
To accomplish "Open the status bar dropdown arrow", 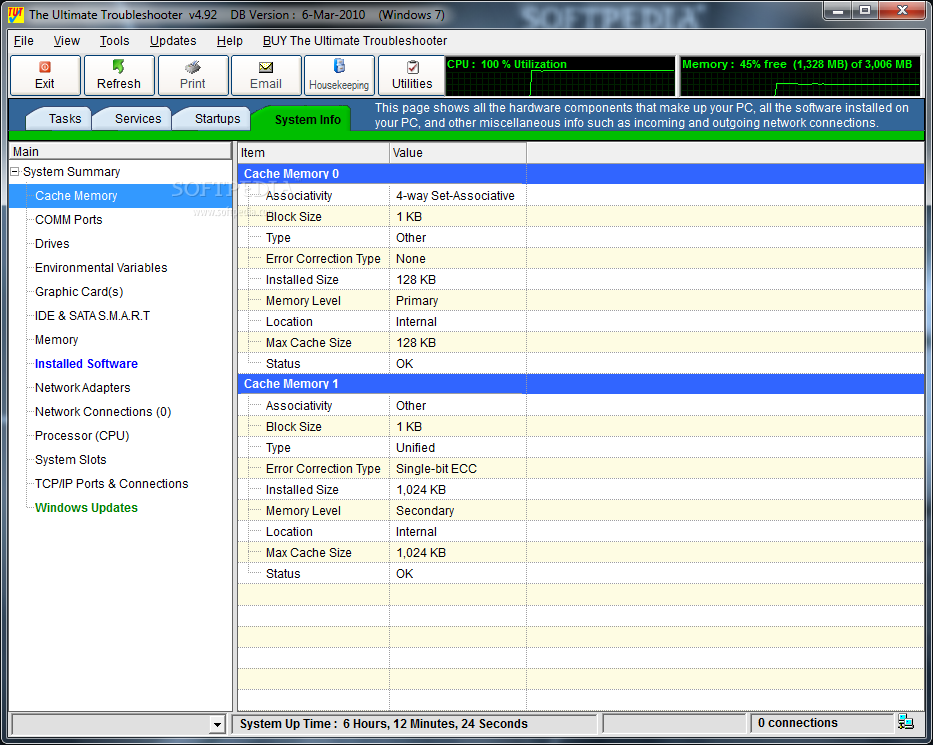I will coord(217,724).
